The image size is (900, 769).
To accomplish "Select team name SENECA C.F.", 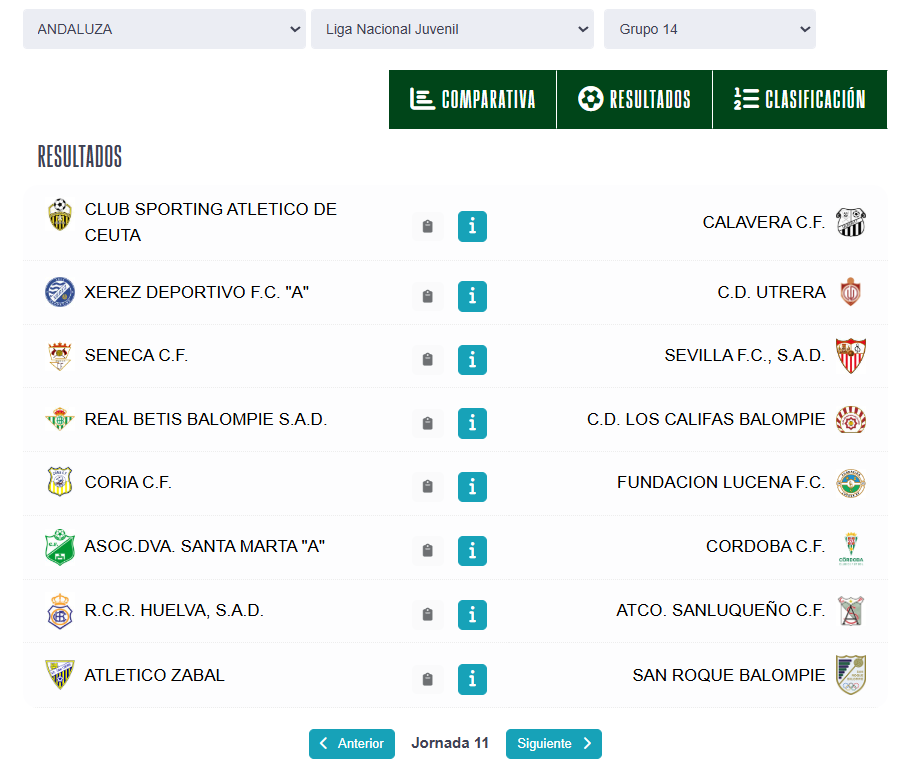I will [136, 355].
